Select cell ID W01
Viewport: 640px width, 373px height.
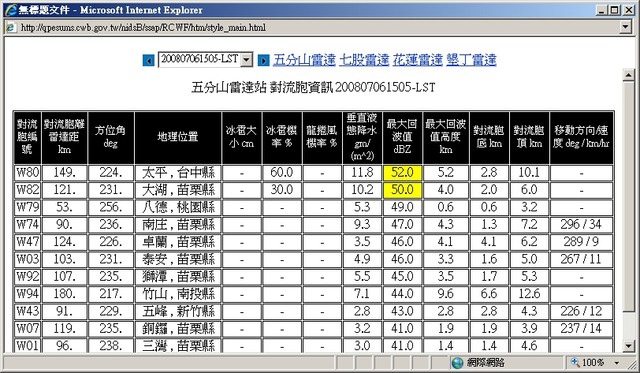click(x=27, y=346)
